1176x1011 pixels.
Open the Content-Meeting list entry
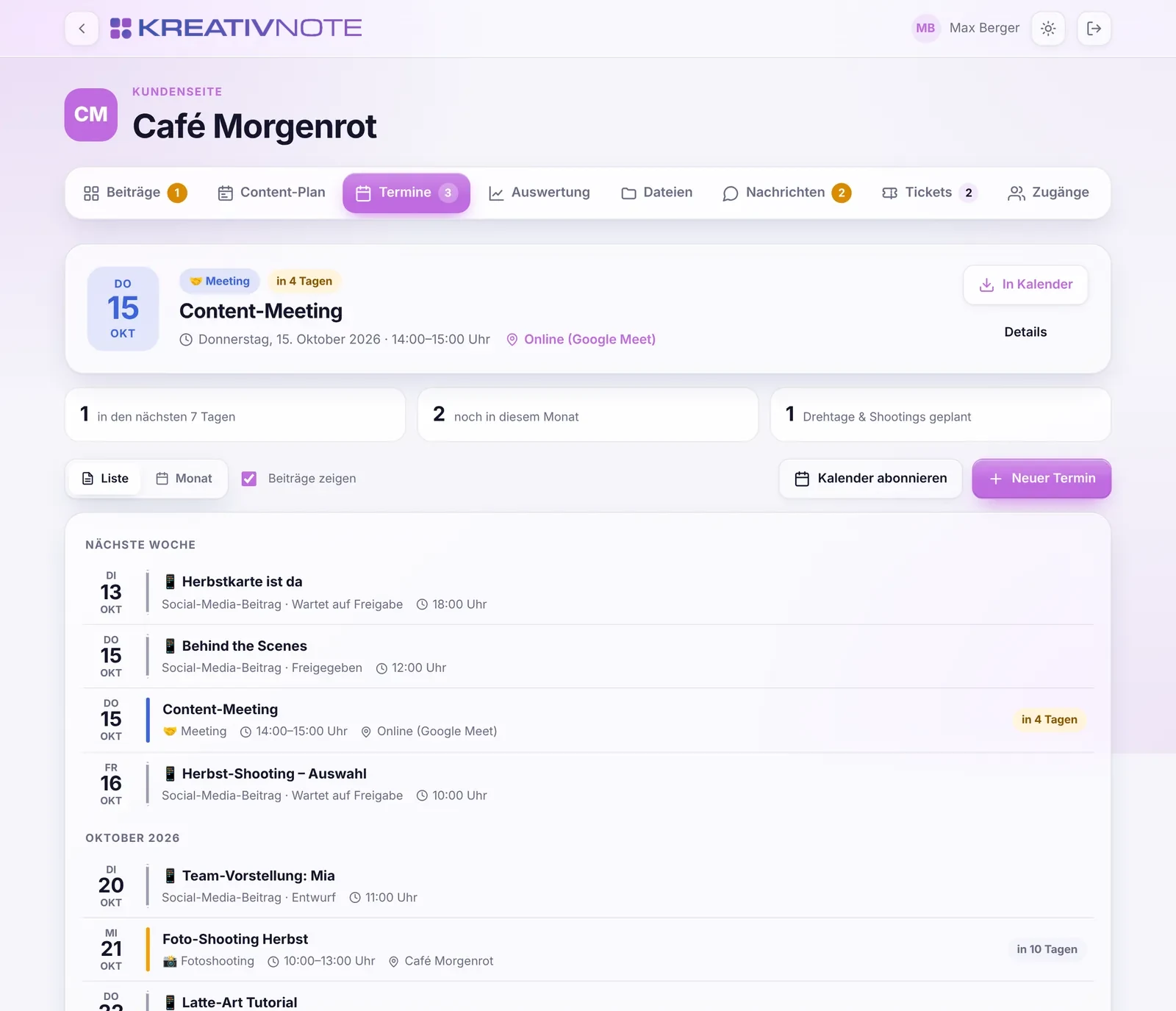pos(588,720)
